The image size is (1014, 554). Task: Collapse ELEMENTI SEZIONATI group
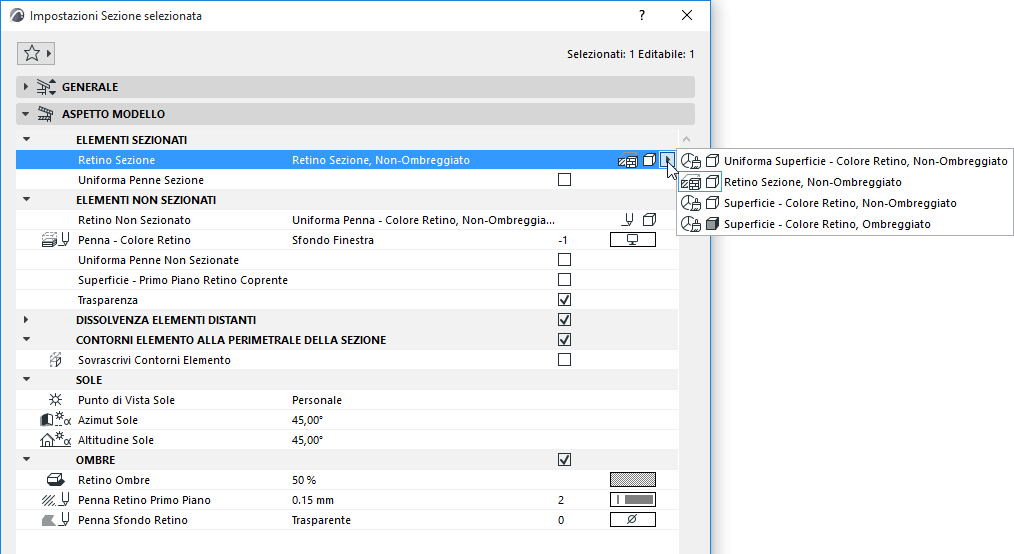[27, 139]
